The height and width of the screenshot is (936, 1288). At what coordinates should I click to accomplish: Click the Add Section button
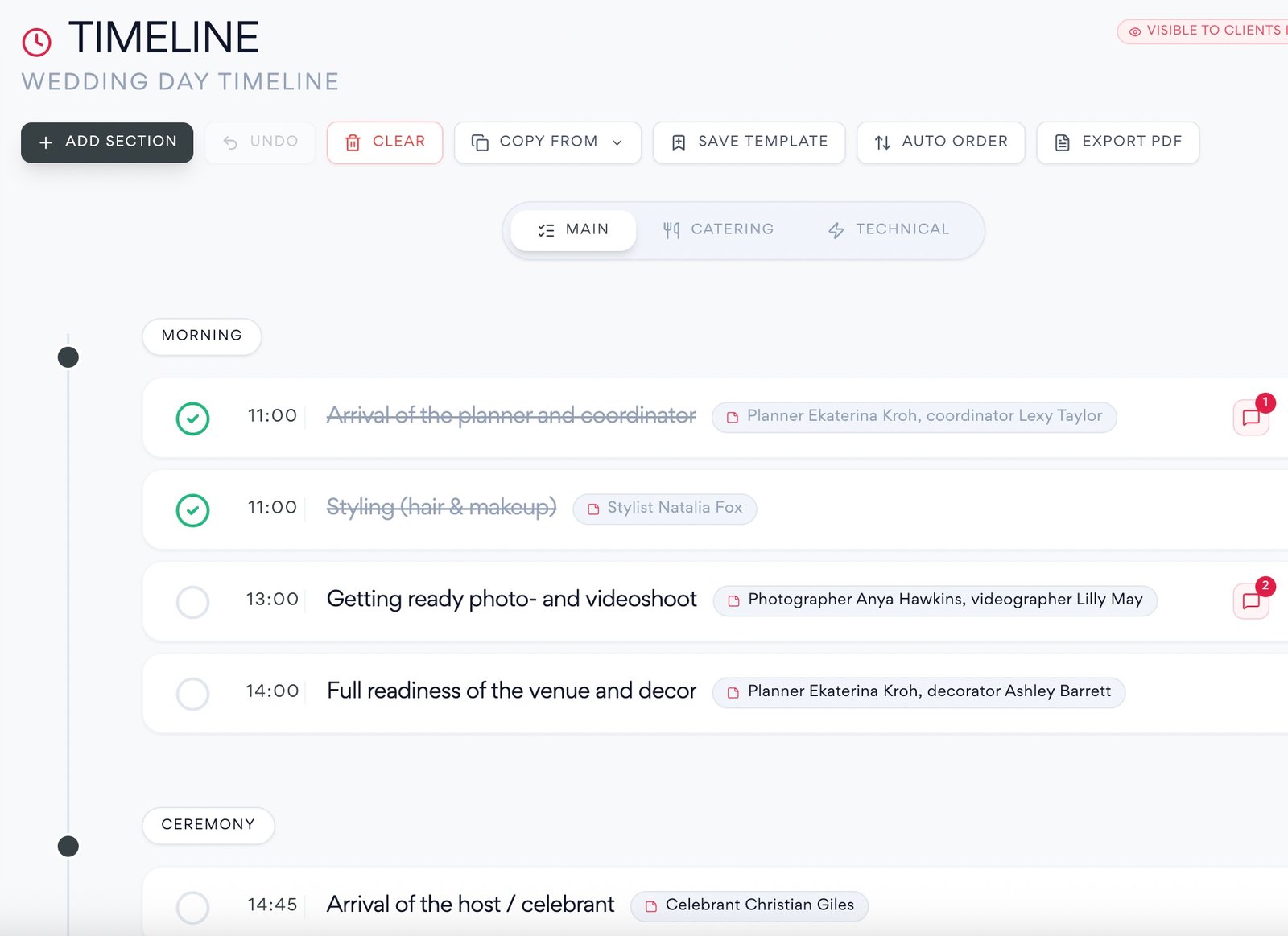tap(107, 142)
